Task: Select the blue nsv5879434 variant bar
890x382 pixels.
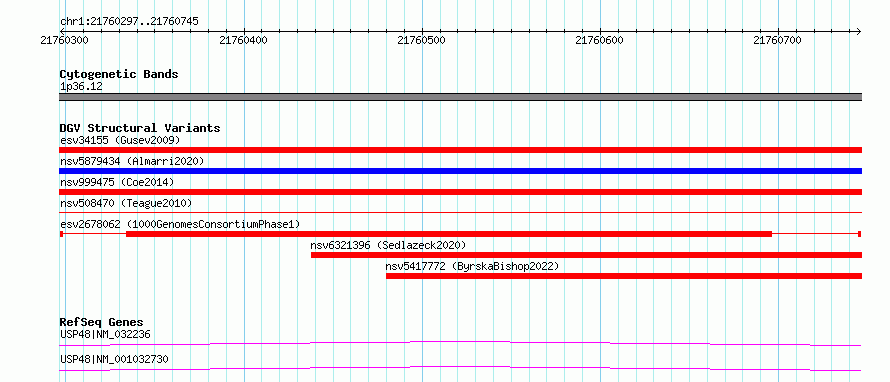Action: pyautogui.click(x=460, y=171)
